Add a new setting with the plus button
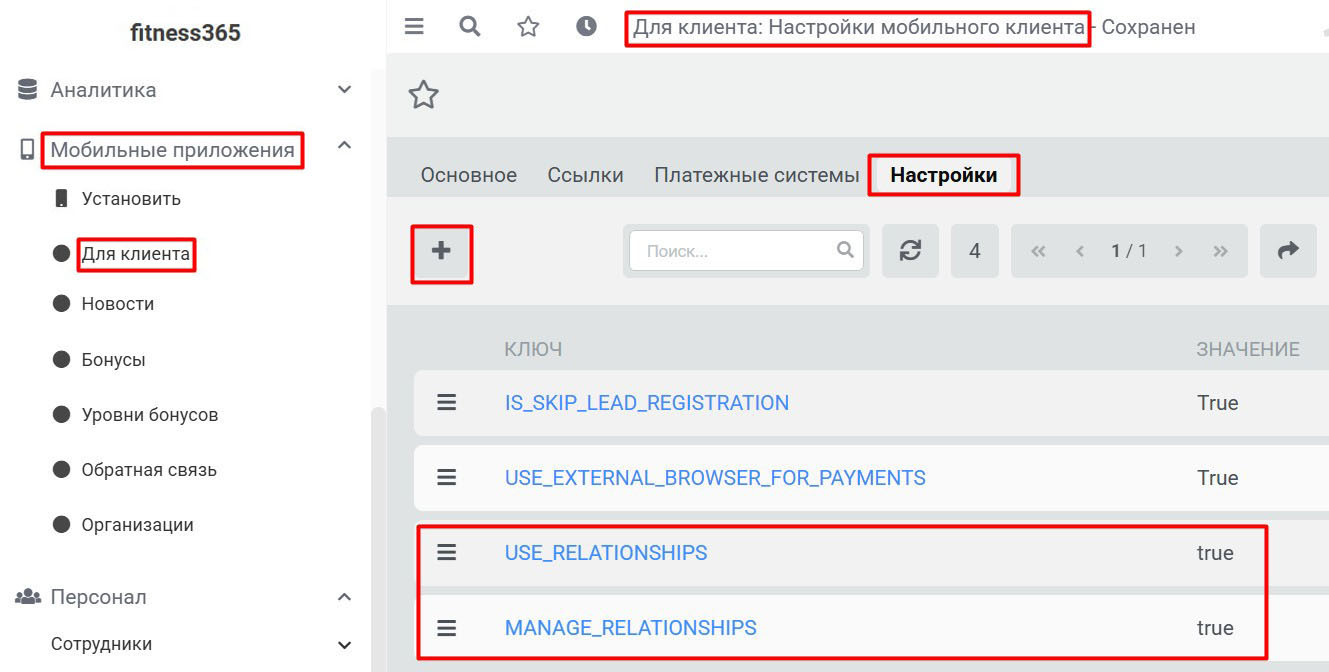The image size is (1329, 672). point(441,251)
